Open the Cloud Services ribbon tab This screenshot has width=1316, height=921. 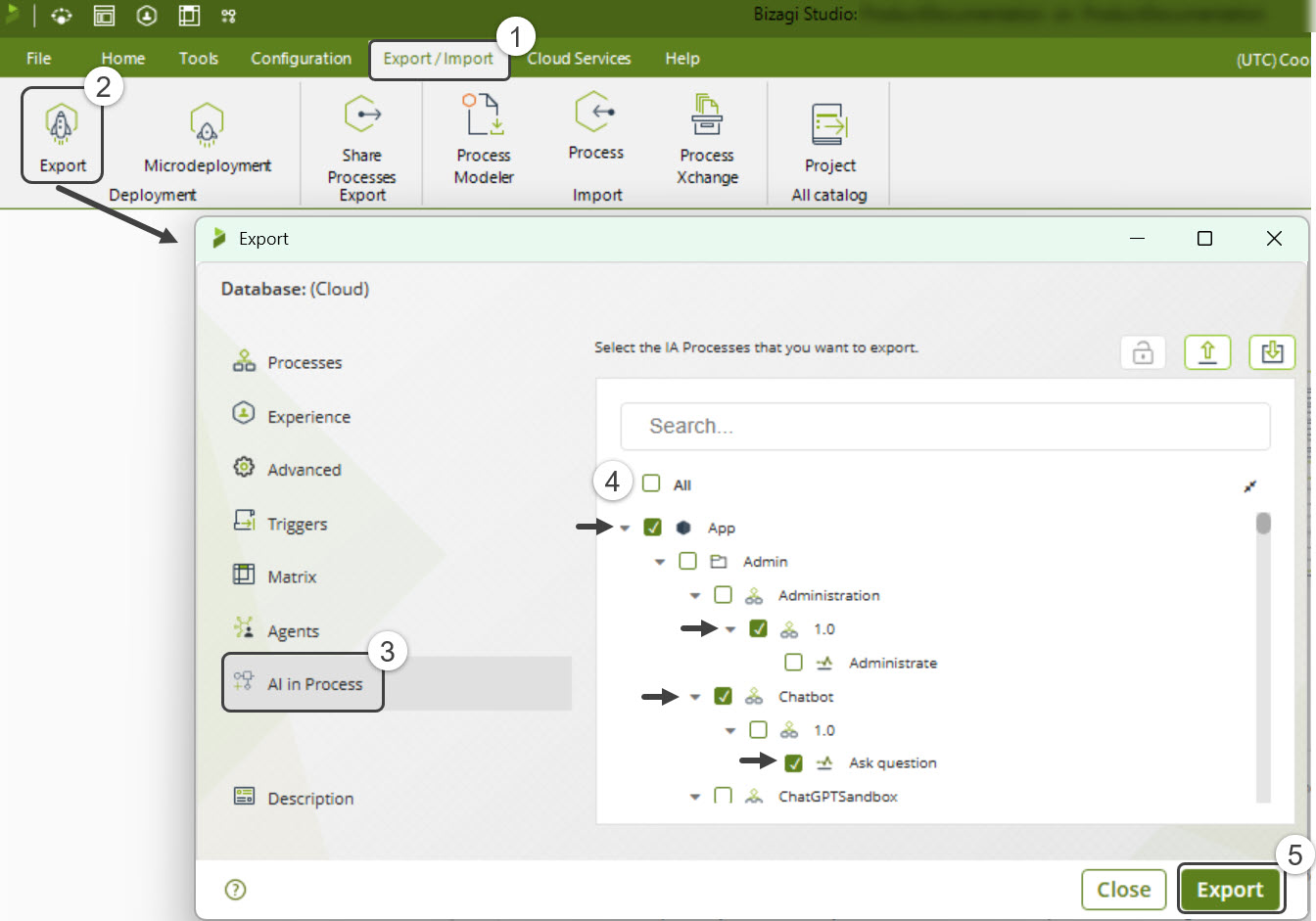pos(579,59)
